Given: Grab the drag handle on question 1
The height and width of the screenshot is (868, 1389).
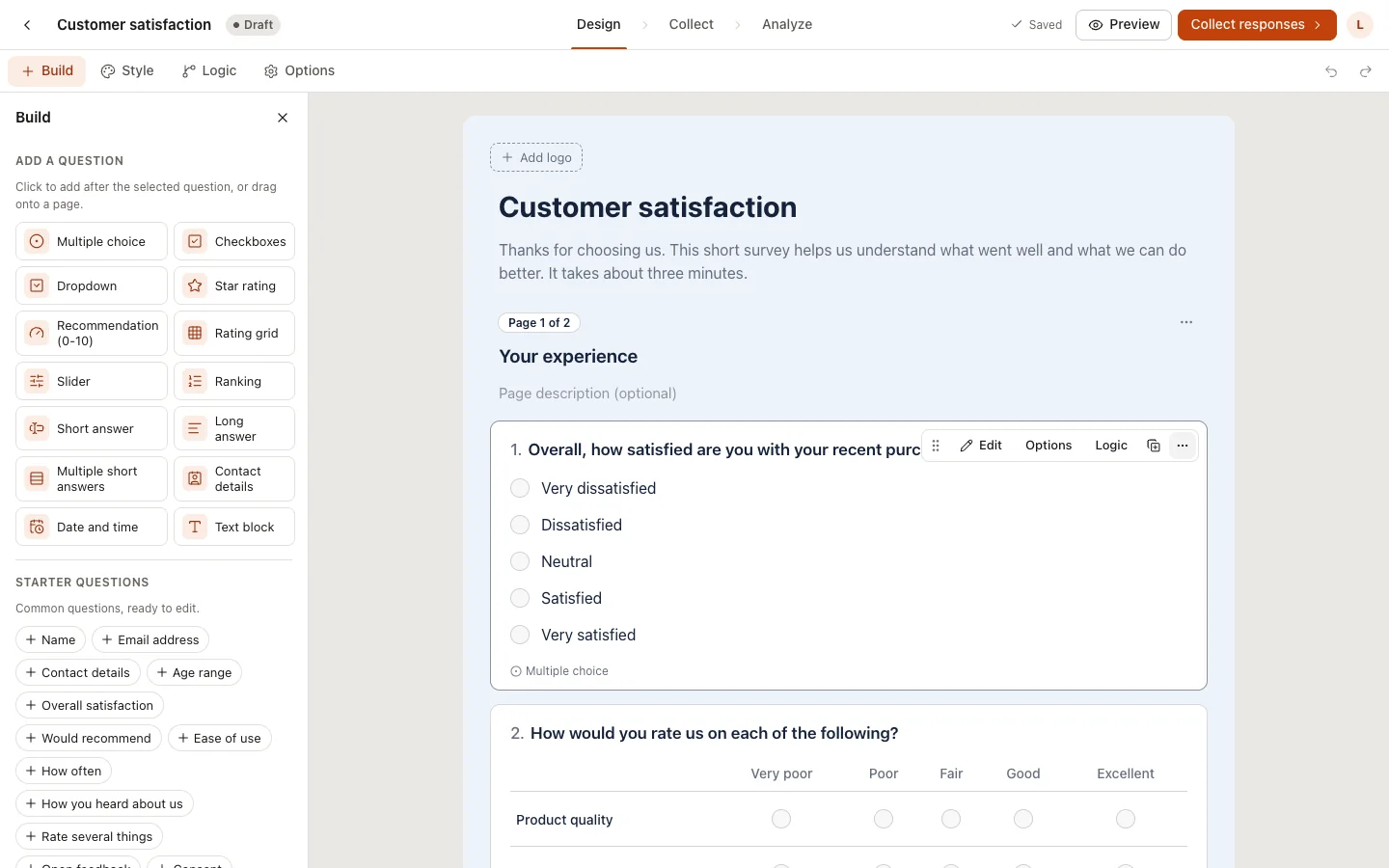Looking at the screenshot, I should pos(936,446).
